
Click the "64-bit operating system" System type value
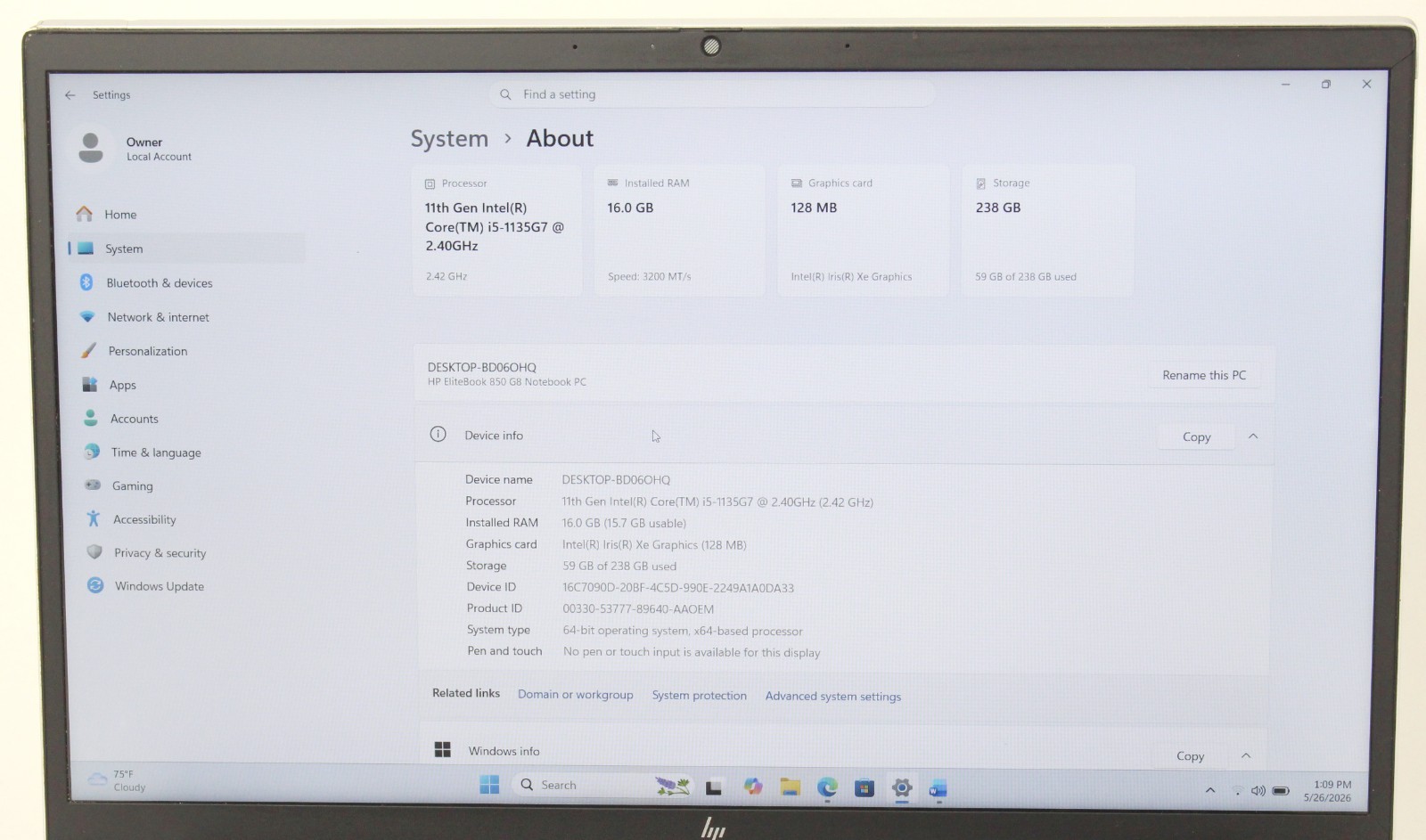(683, 631)
